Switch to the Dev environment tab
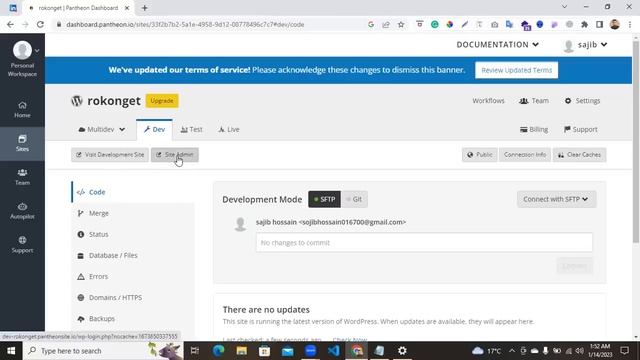The width and height of the screenshot is (640, 360). (154, 129)
